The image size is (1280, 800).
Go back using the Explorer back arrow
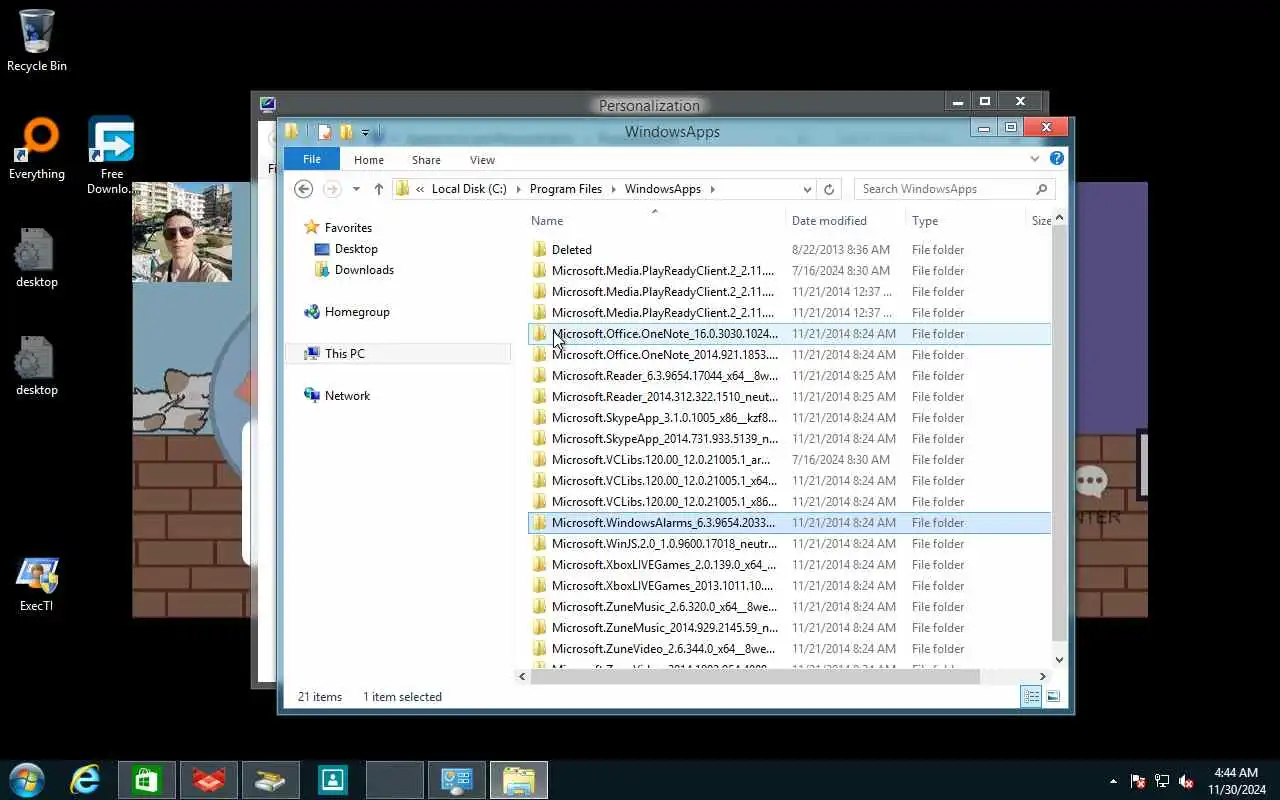pyautogui.click(x=304, y=189)
